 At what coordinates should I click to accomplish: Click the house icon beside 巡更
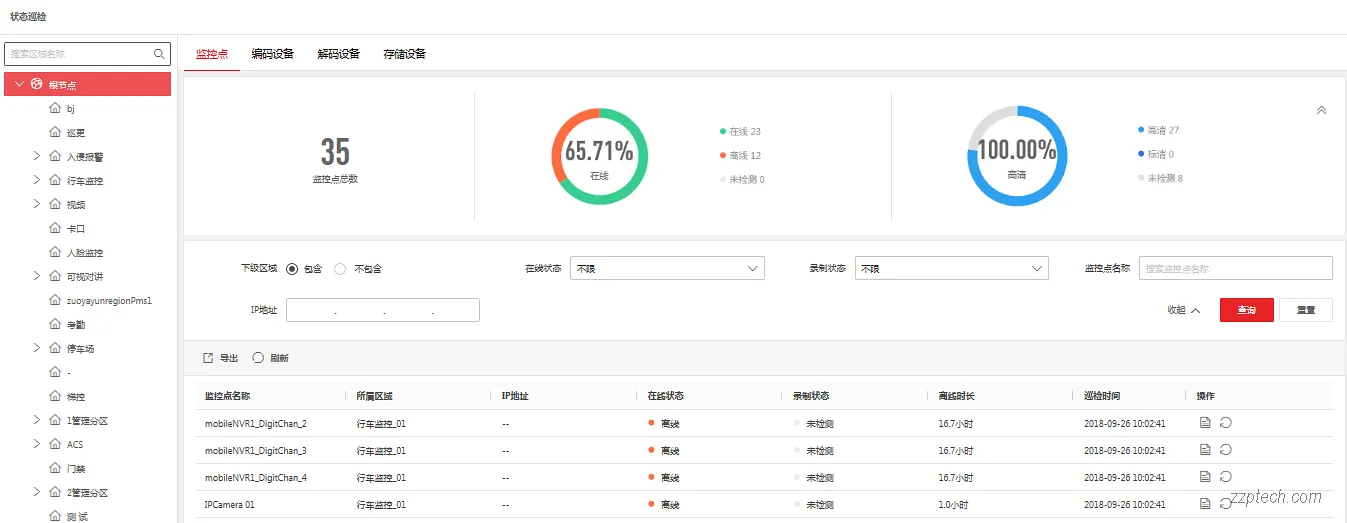(x=55, y=132)
